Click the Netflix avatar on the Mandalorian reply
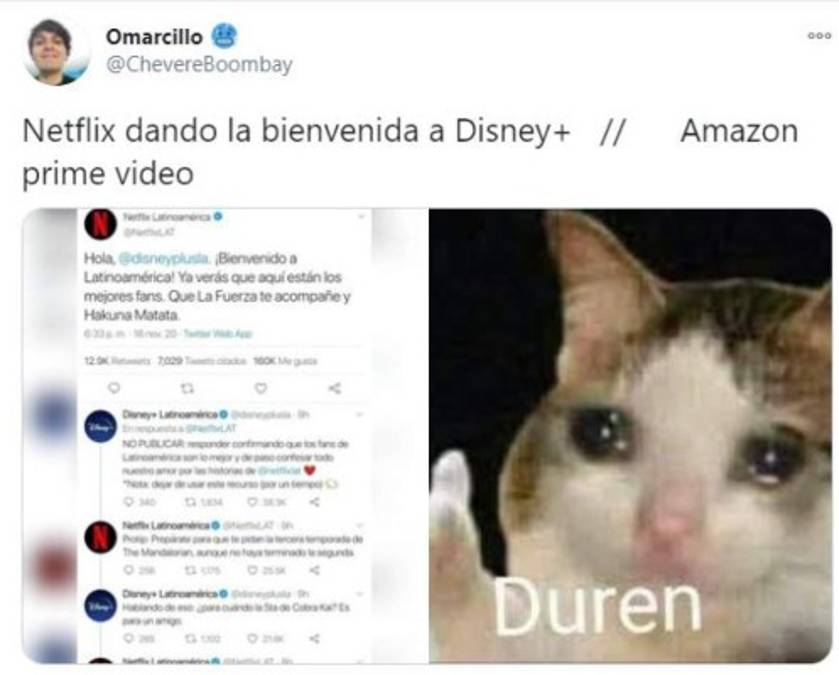Viewport: 839px width, 675px height. point(101,536)
